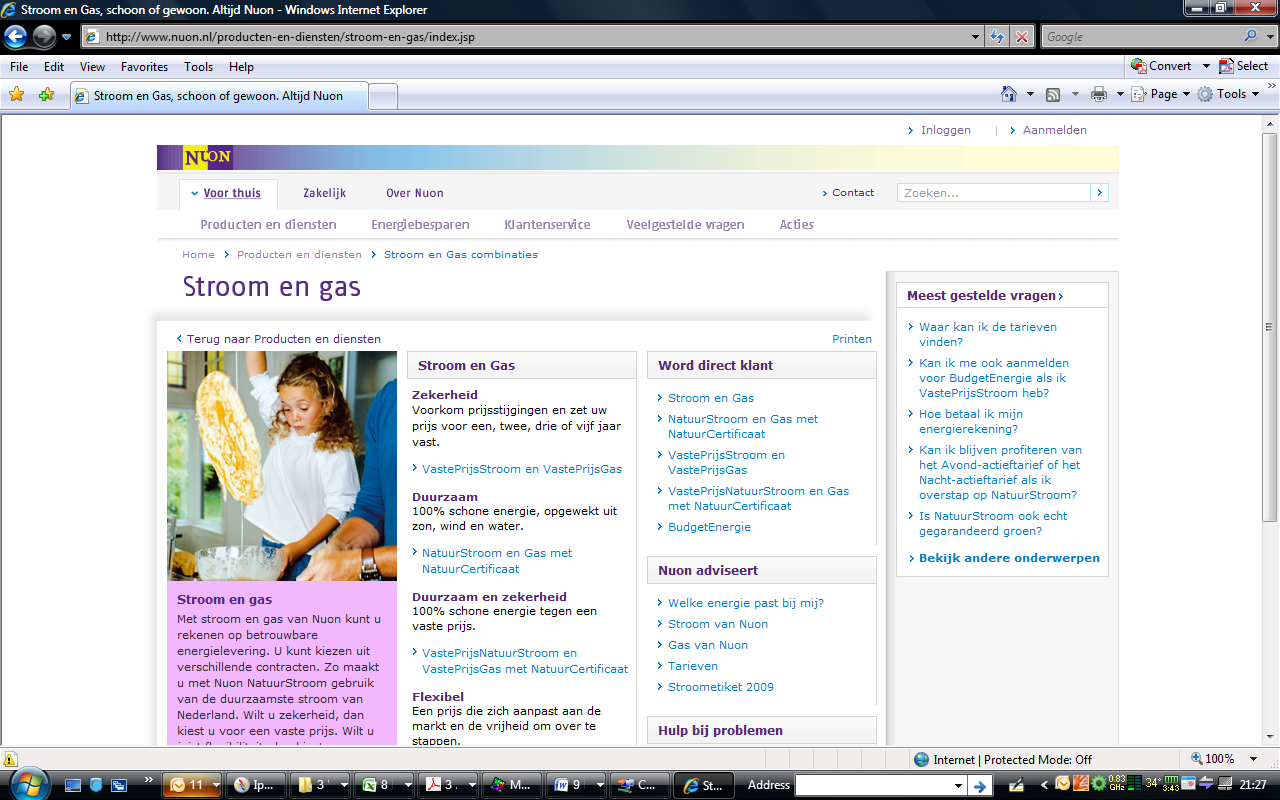The height and width of the screenshot is (800, 1280).
Task: Open the search provider dropdown arrow
Action: (x=1269, y=36)
